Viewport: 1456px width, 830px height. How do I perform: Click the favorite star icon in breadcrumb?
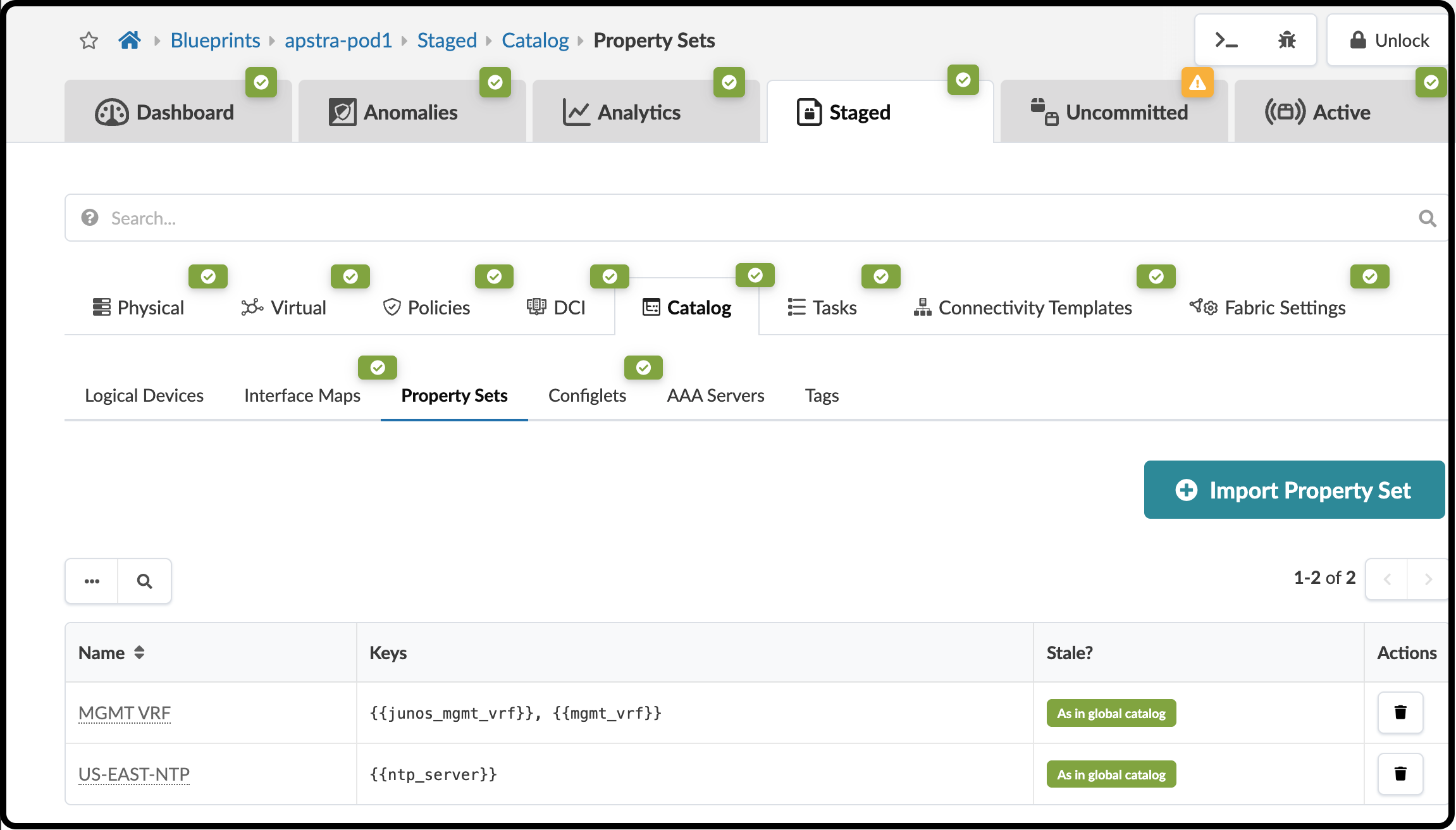coord(89,40)
